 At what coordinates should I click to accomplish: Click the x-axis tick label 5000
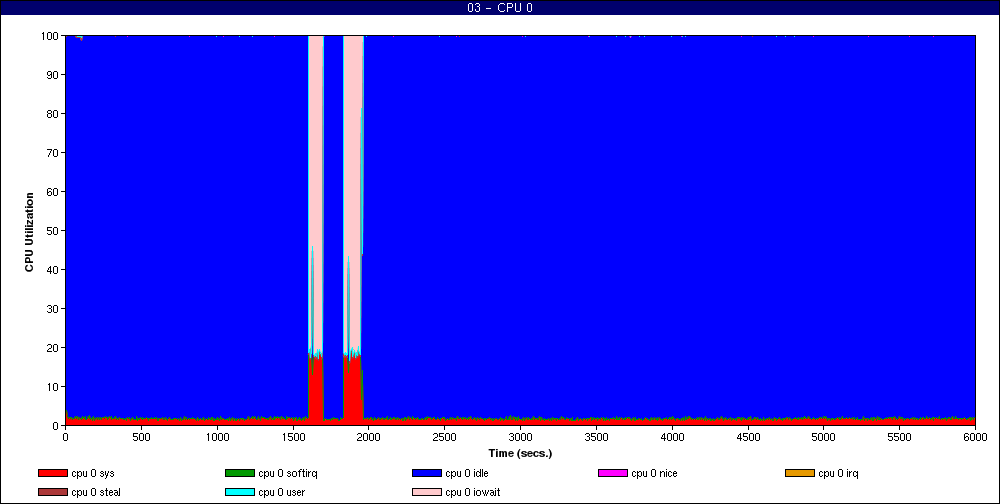[x=823, y=438]
